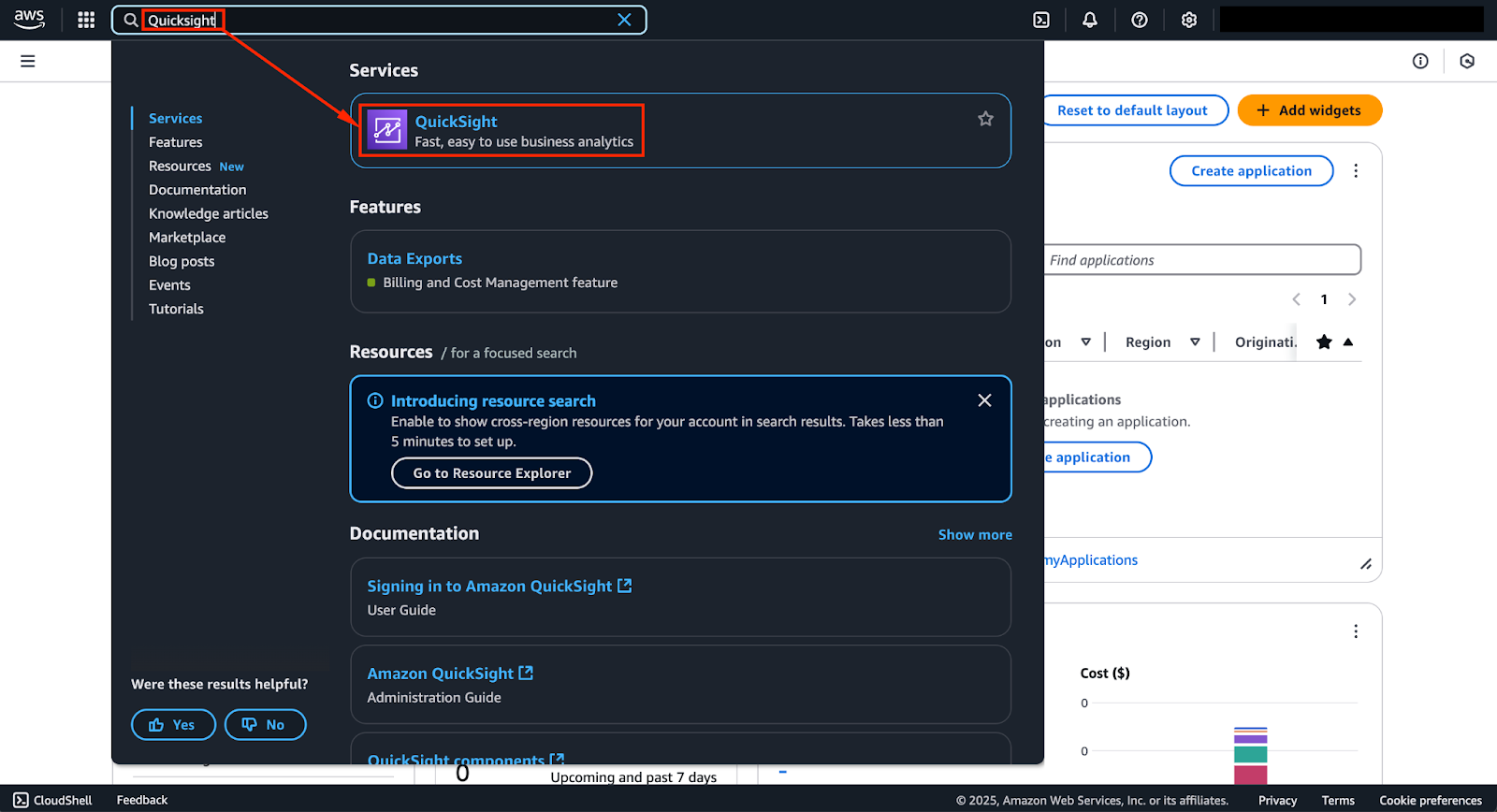Clear the search box with the X icon

coord(624,20)
